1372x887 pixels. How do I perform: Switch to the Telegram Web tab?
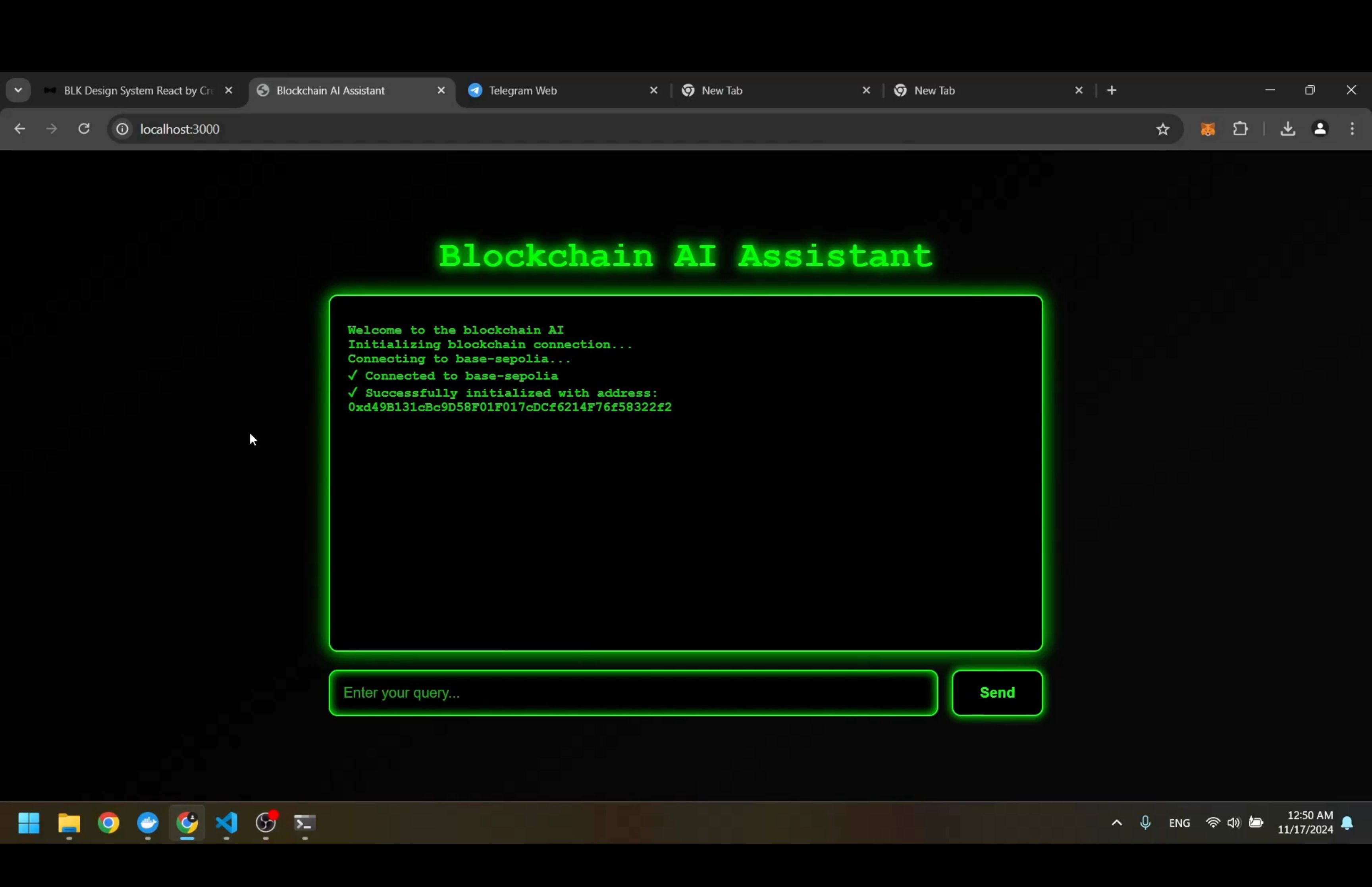coord(563,91)
